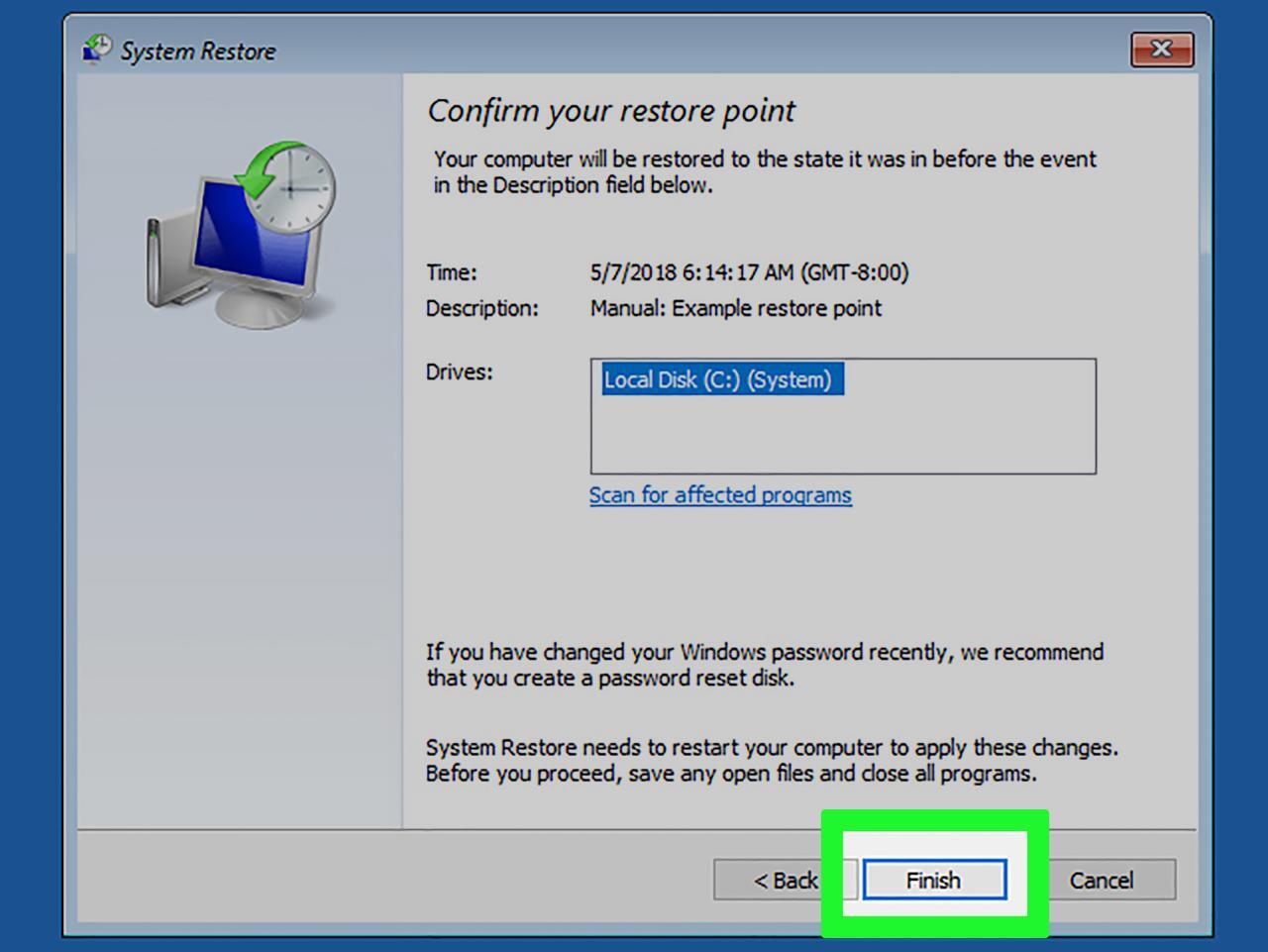Click the close button on the dialog

click(x=1161, y=50)
